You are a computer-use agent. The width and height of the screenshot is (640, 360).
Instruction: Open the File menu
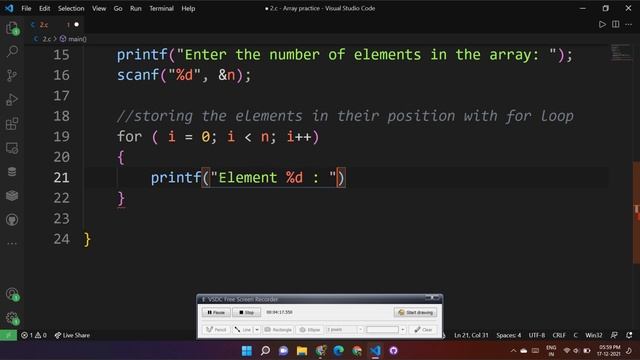click(x=26, y=8)
